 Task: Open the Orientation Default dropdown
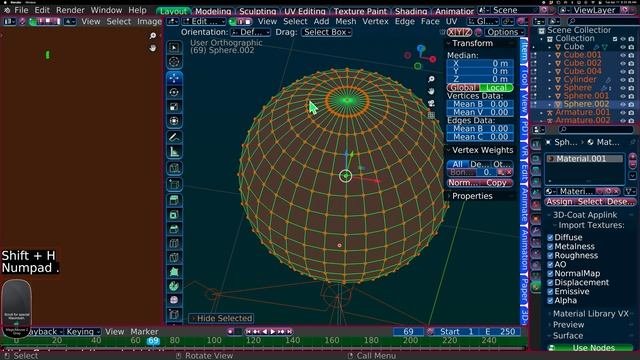[x=251, y=32]
